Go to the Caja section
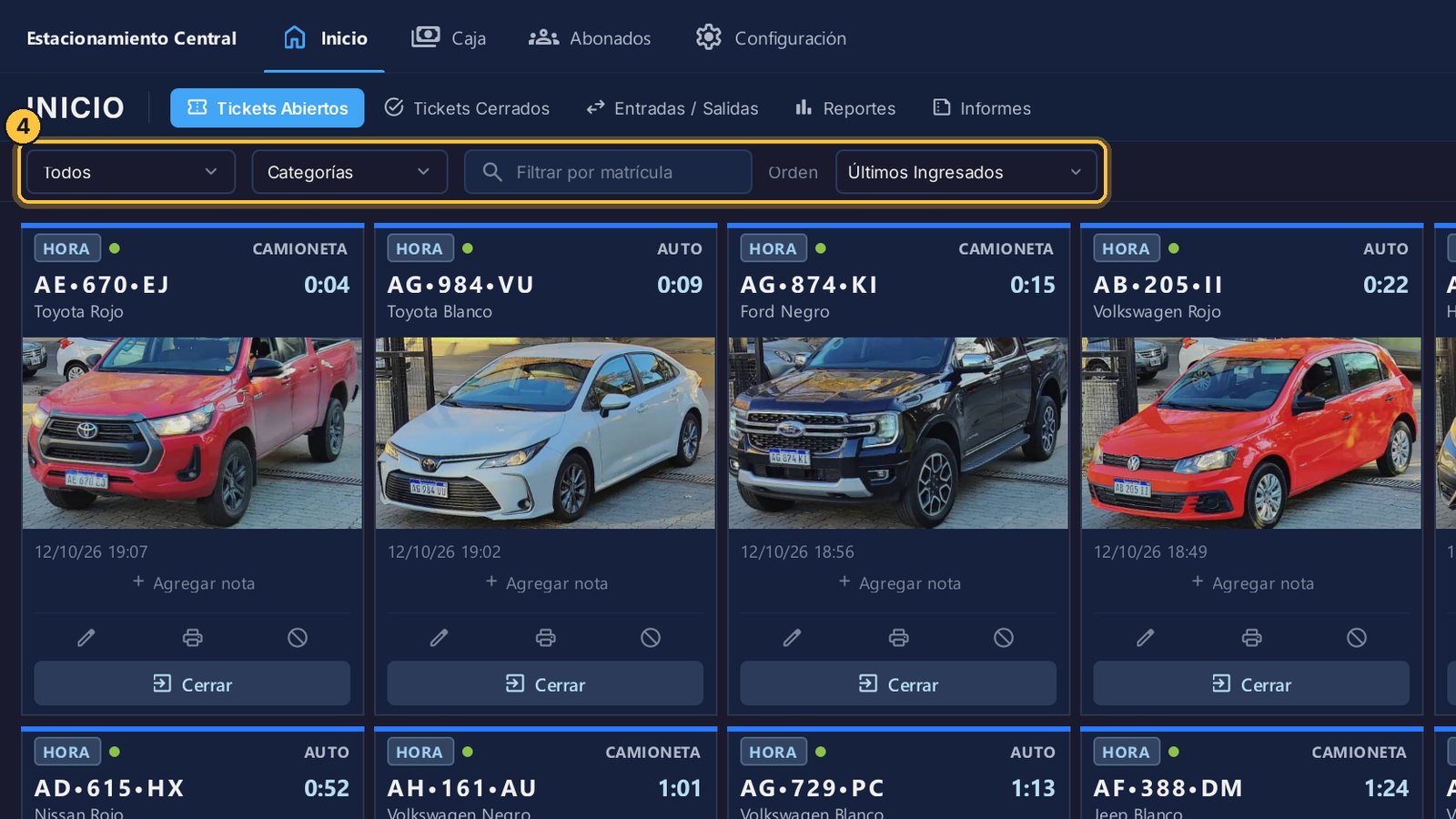 point(449,38)
